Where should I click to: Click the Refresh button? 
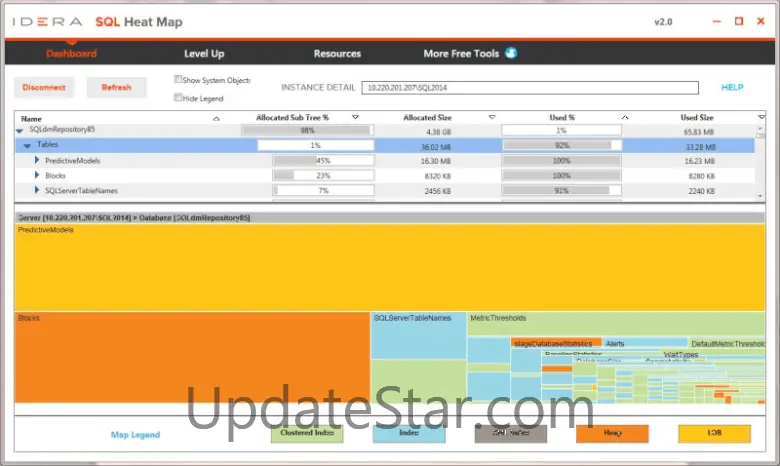(x=116, y=88)
